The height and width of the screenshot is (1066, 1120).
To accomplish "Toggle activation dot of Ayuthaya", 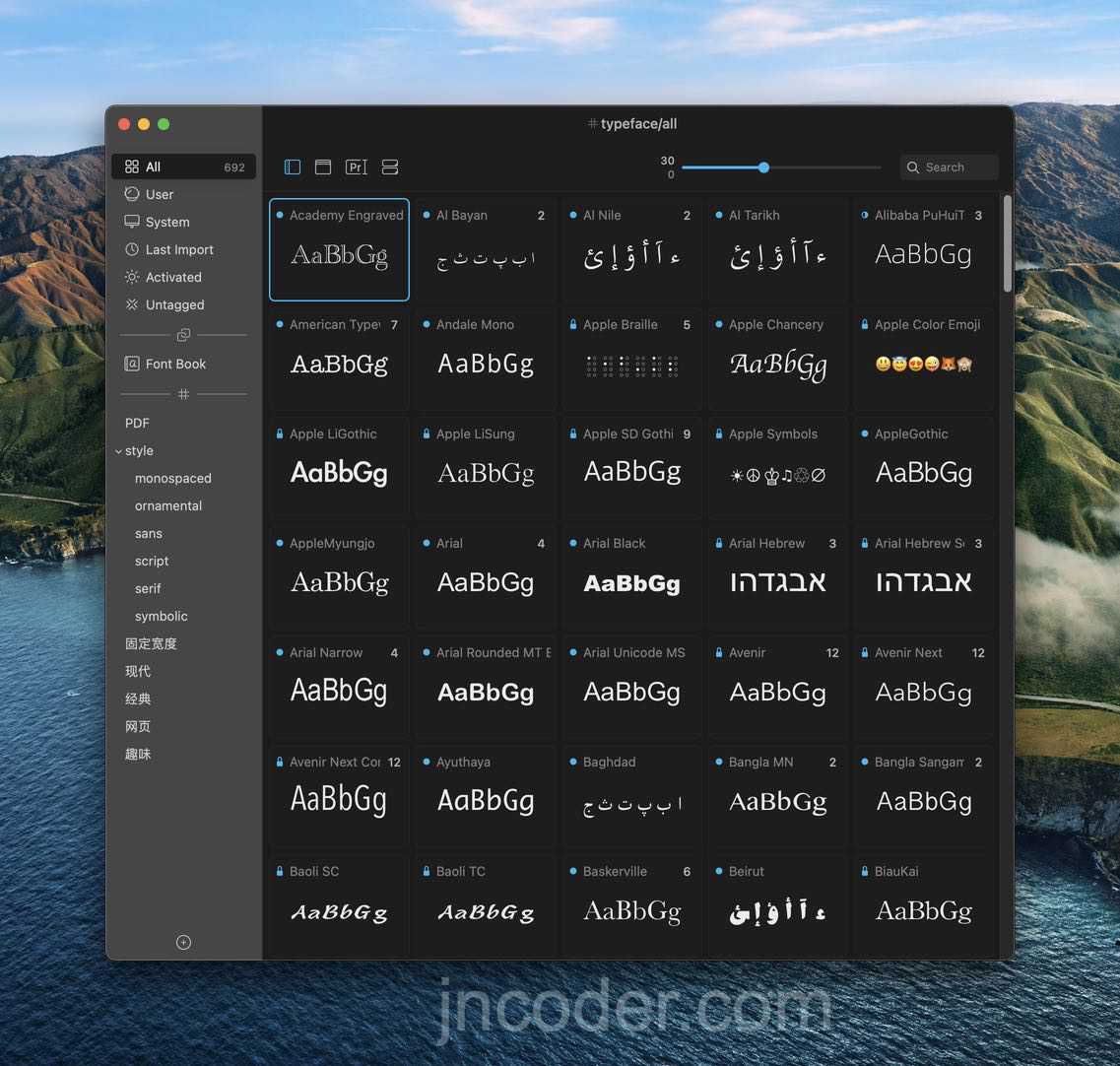I will pos(427,762).
